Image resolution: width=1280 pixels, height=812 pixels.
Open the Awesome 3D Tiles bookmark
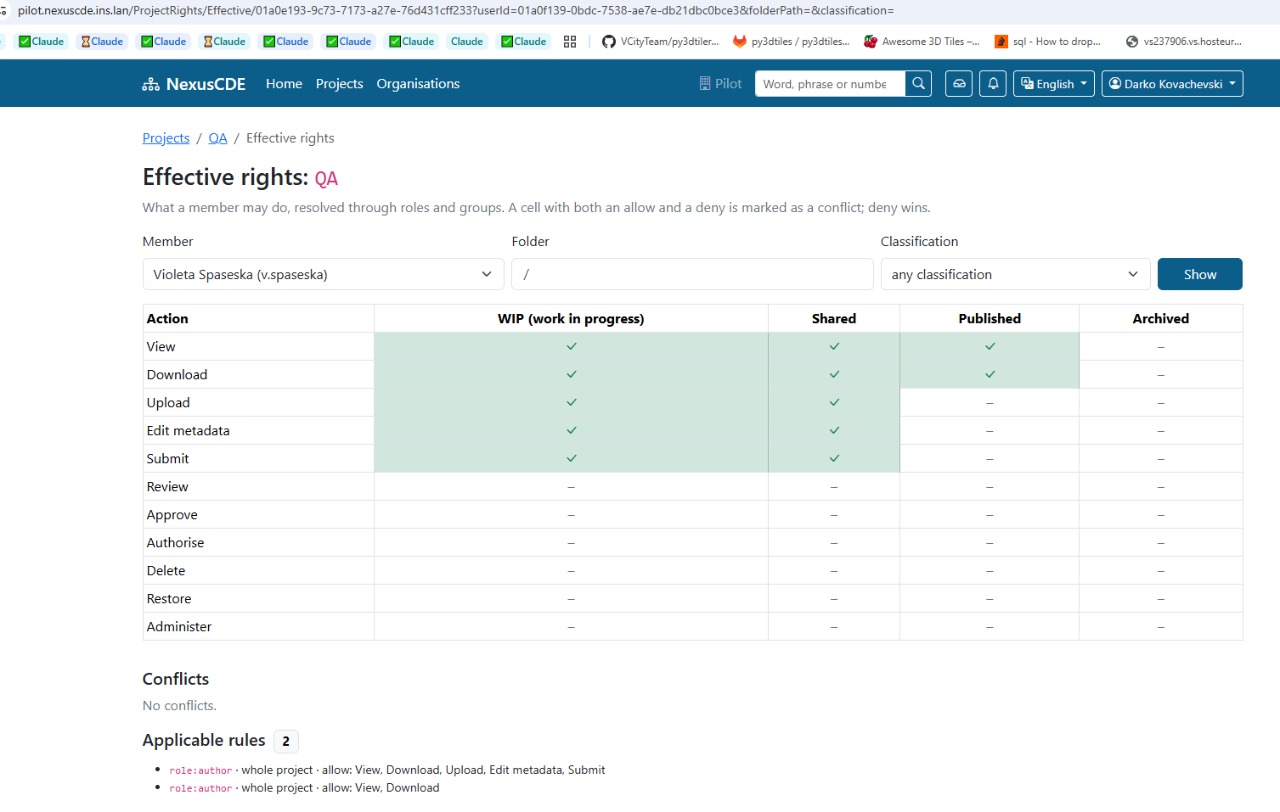922,42
